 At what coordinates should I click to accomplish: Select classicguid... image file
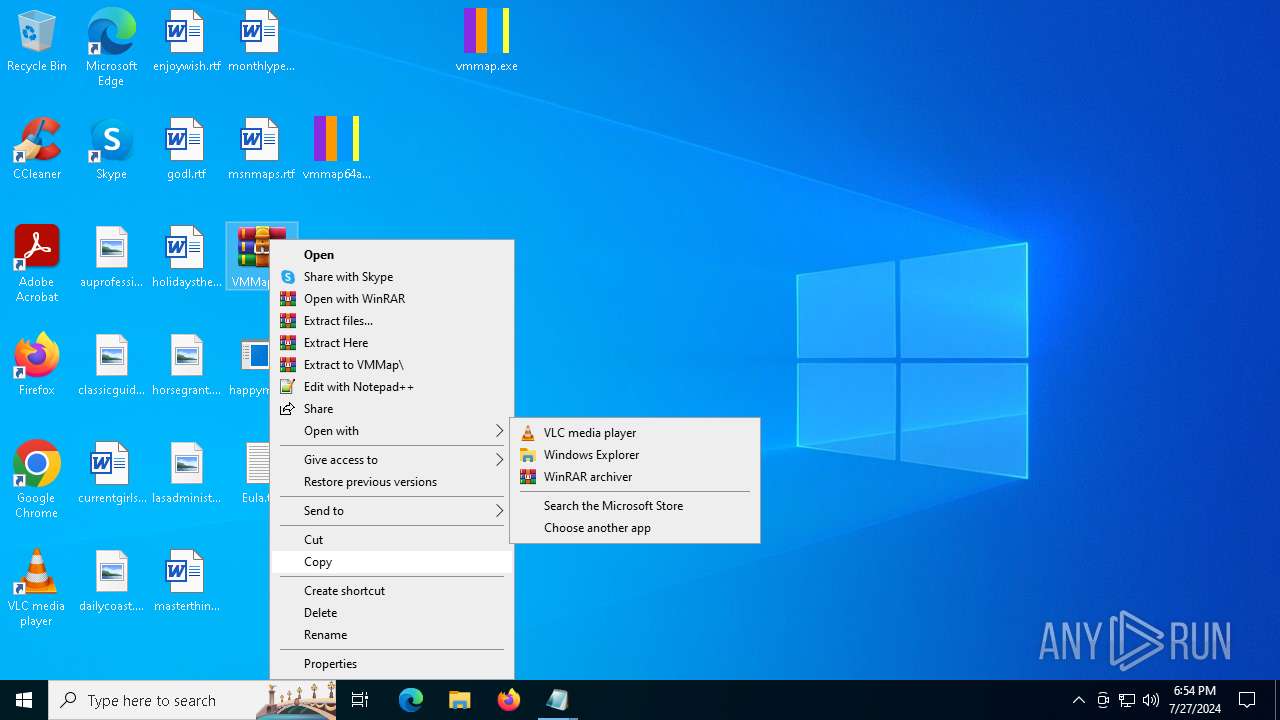pos(111,366)
